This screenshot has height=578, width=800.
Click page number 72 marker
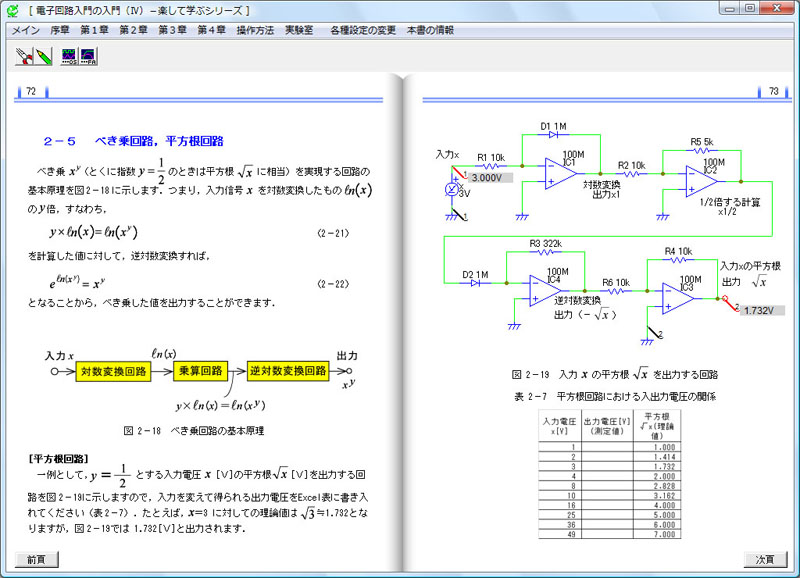31,91
